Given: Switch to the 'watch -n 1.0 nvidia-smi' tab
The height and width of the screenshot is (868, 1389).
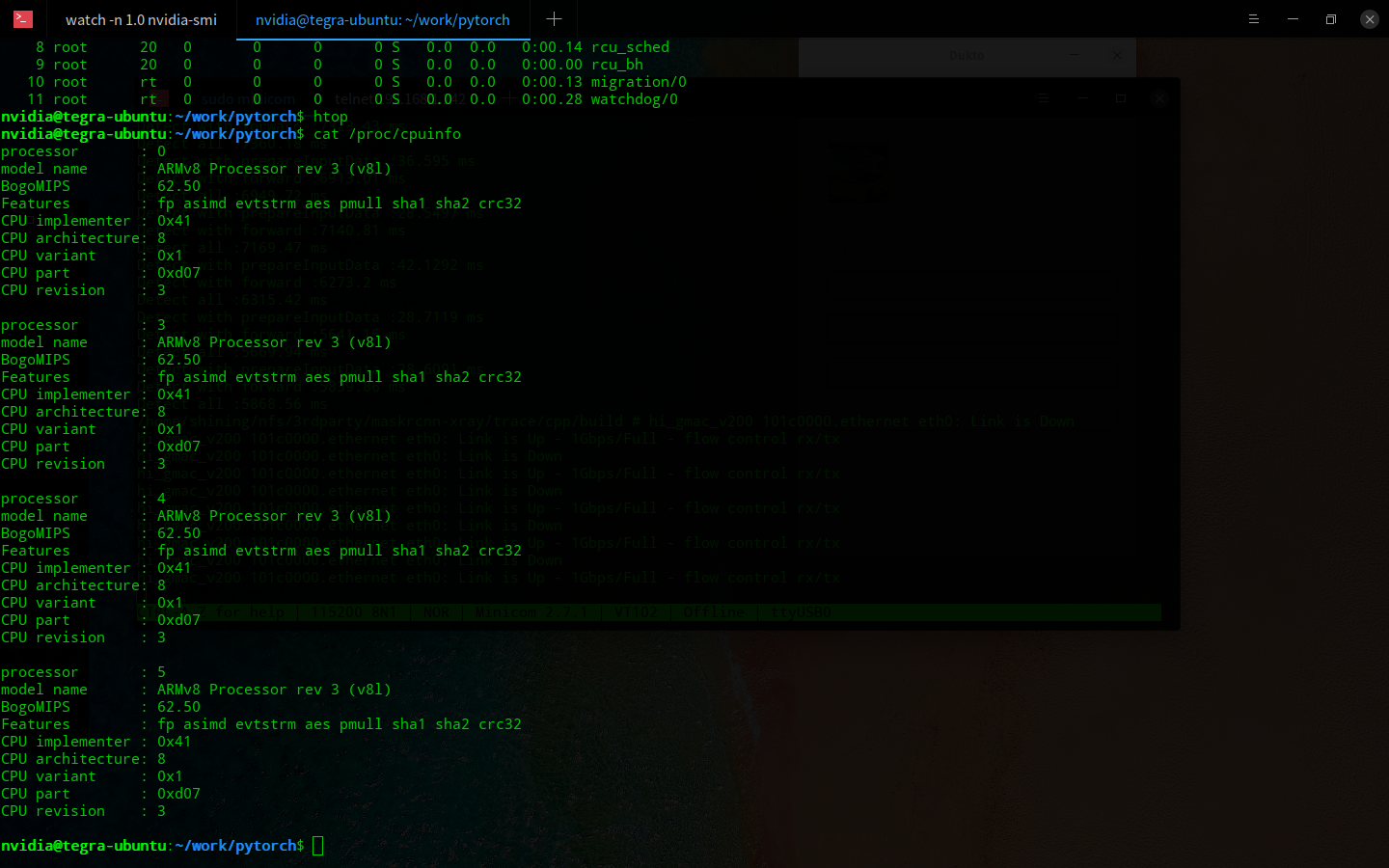Looking at the screenshot, I should coord(141,19).
